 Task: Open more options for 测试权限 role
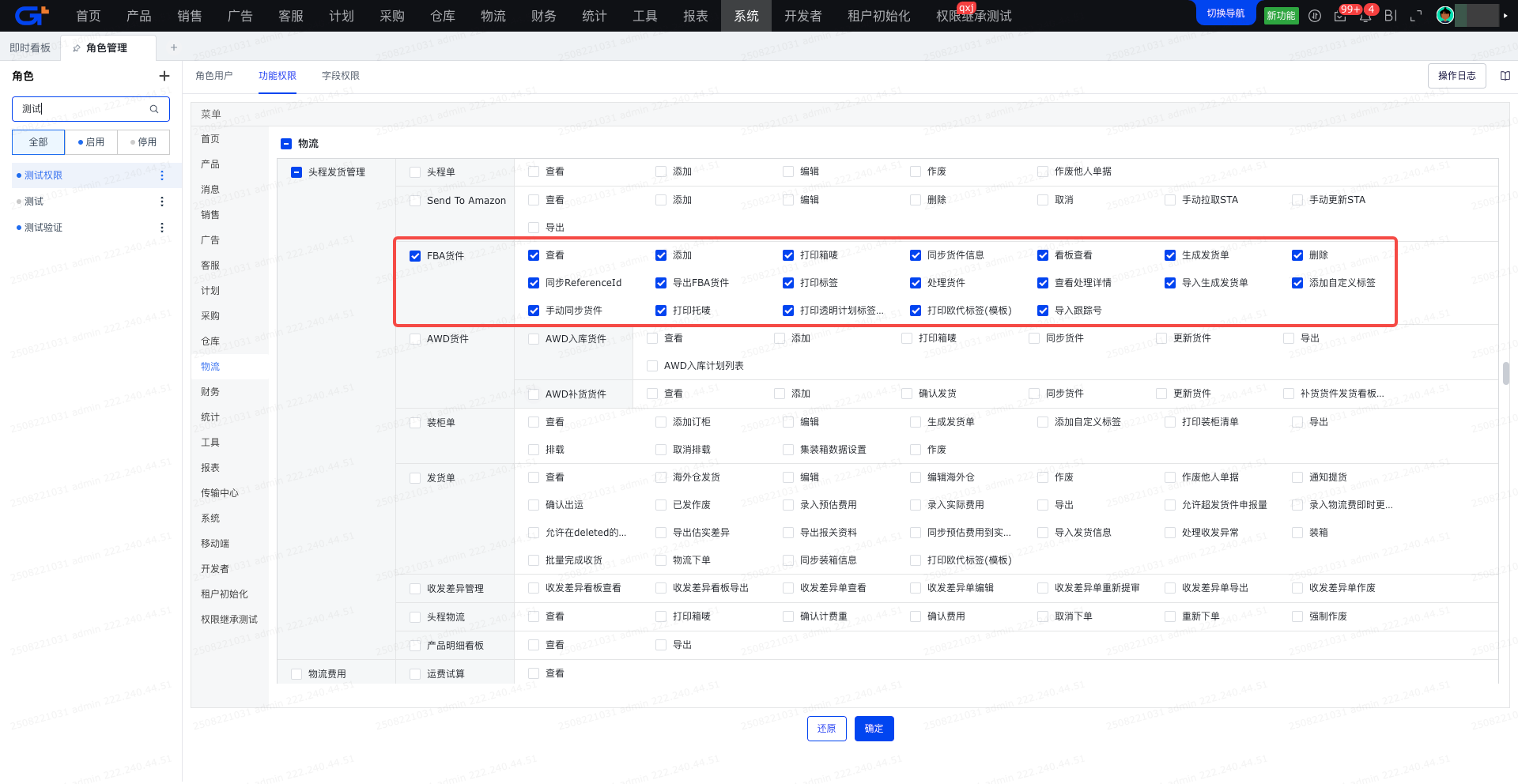point(162,175)
